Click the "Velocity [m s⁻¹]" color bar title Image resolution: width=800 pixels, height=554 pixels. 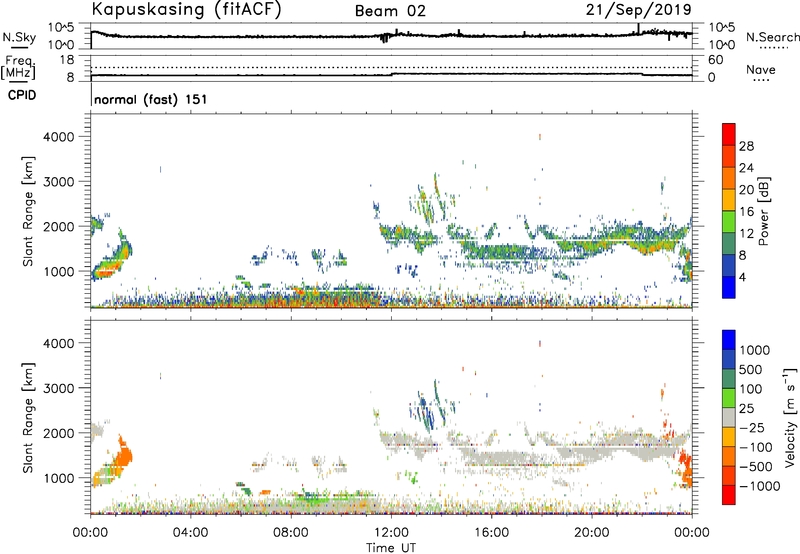790,416
